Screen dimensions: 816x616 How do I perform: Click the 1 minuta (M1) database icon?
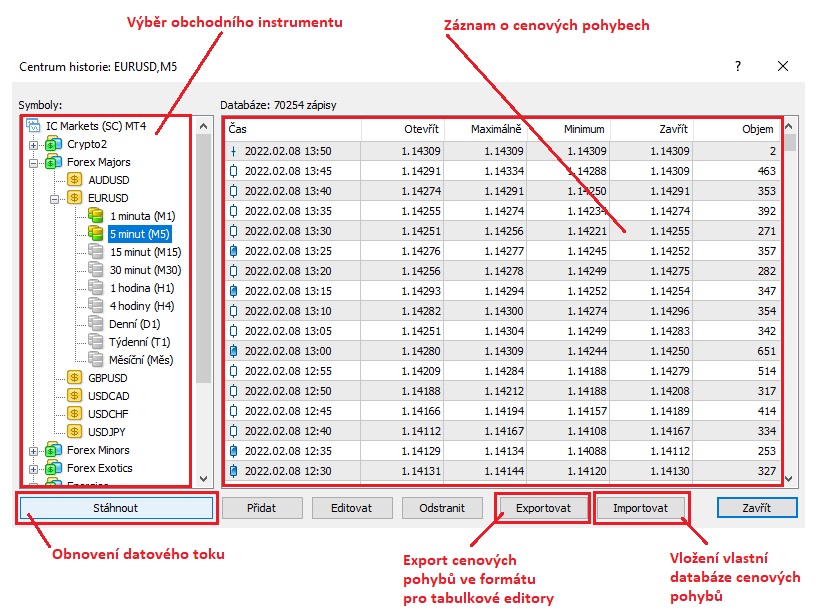96,216
